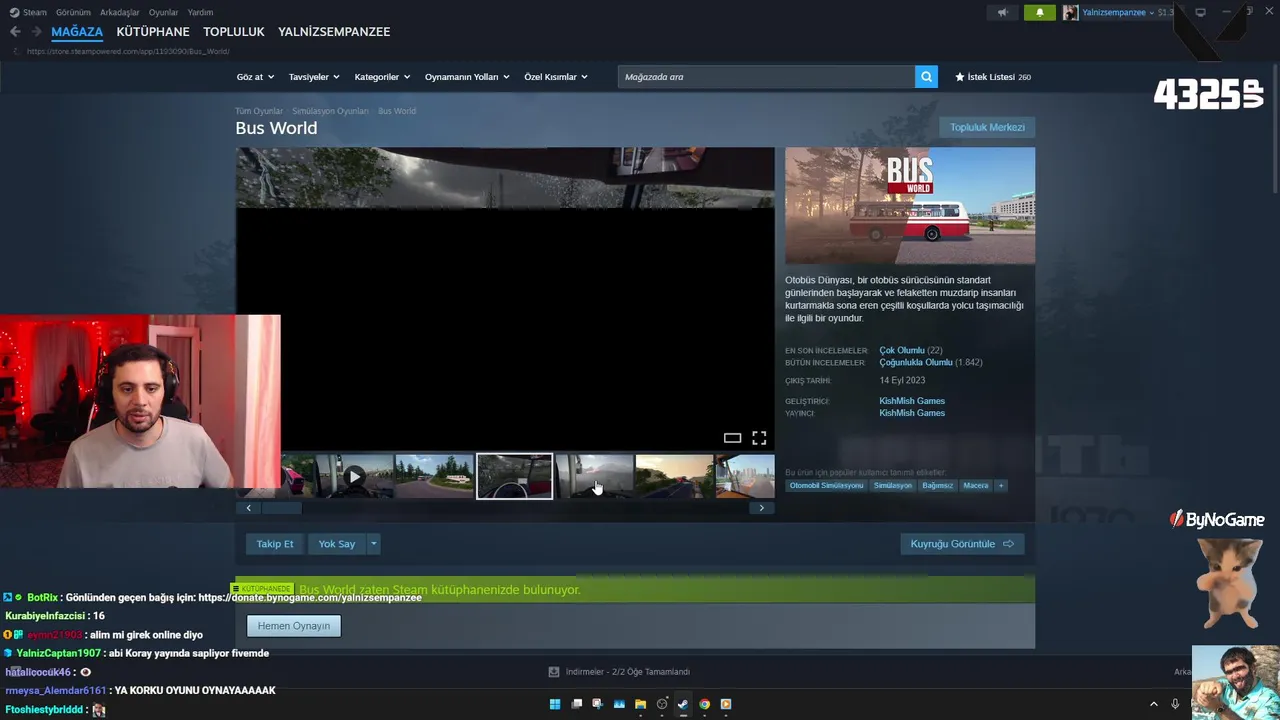Click the microphone icon in the system tray
The image size is (1280, 720).
pyautogui.click(x=1175, y=704)
